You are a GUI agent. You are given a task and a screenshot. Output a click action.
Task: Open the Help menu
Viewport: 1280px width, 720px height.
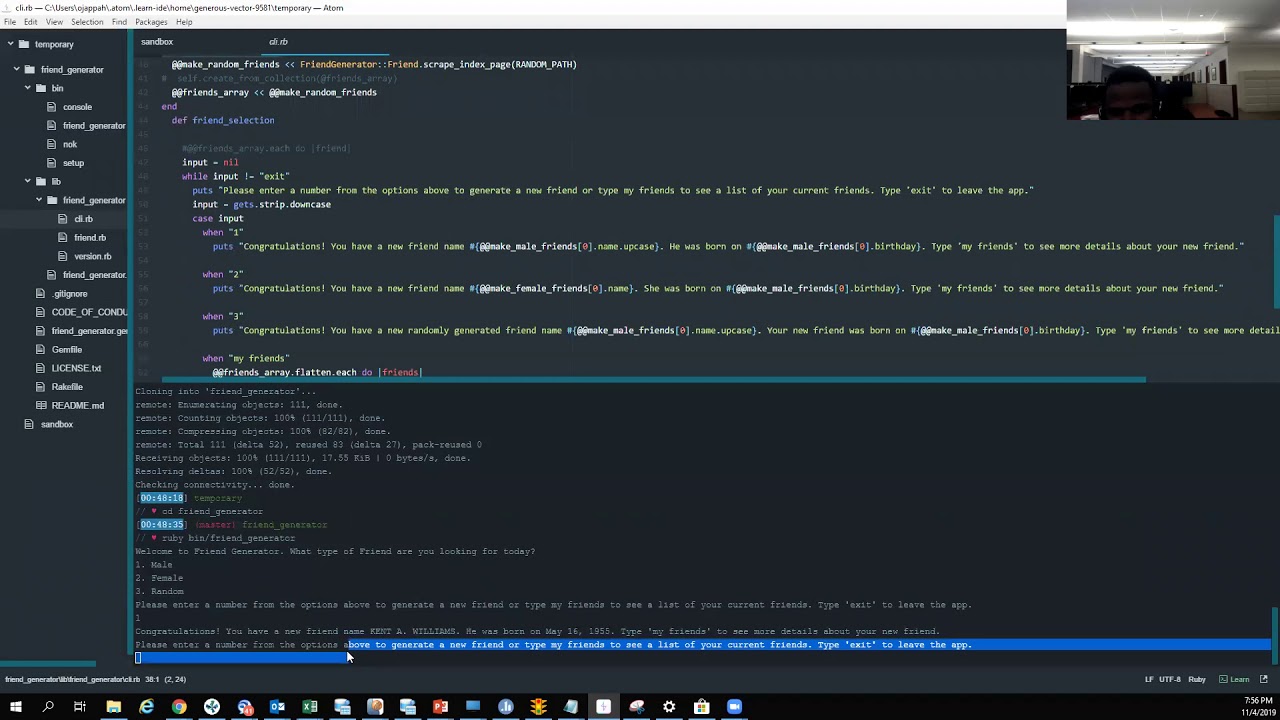[x=184, y=22]
